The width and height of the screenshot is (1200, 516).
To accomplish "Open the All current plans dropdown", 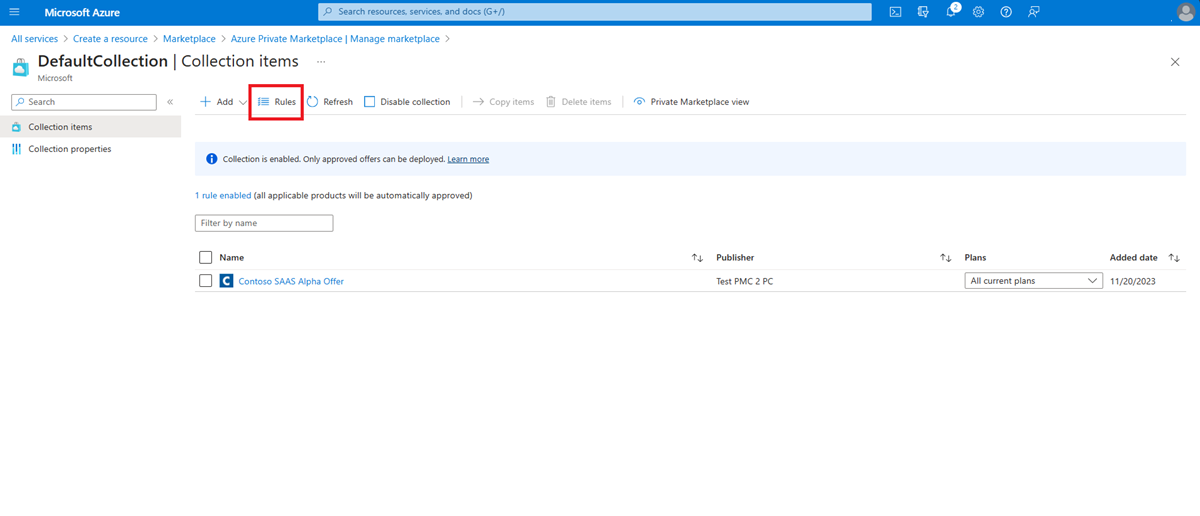I will (x=1033, y=281).
